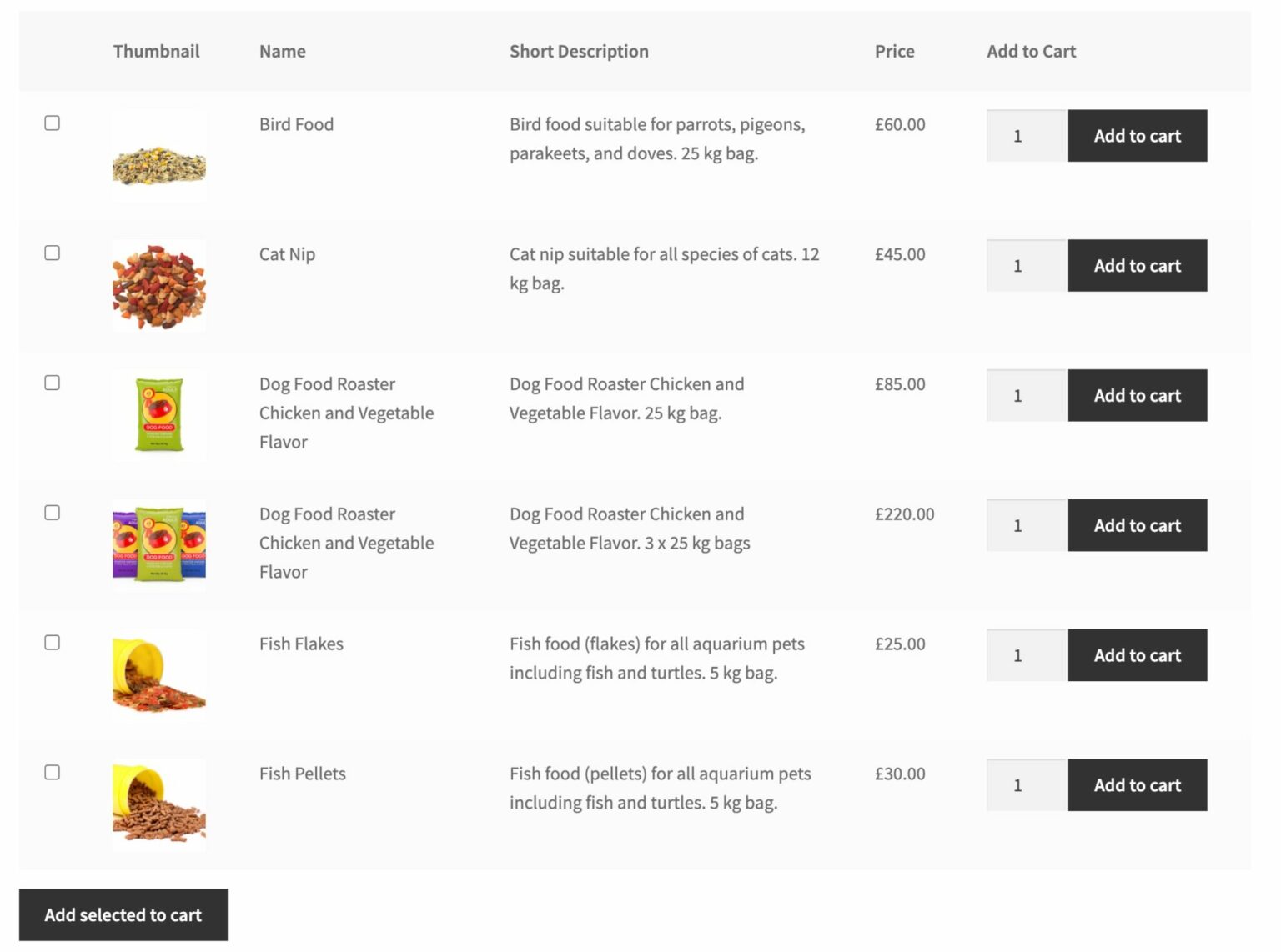Screen dimensions: 1281x952
Task: Check the Bird Food selection checkbox
Action: pos(52,123)
